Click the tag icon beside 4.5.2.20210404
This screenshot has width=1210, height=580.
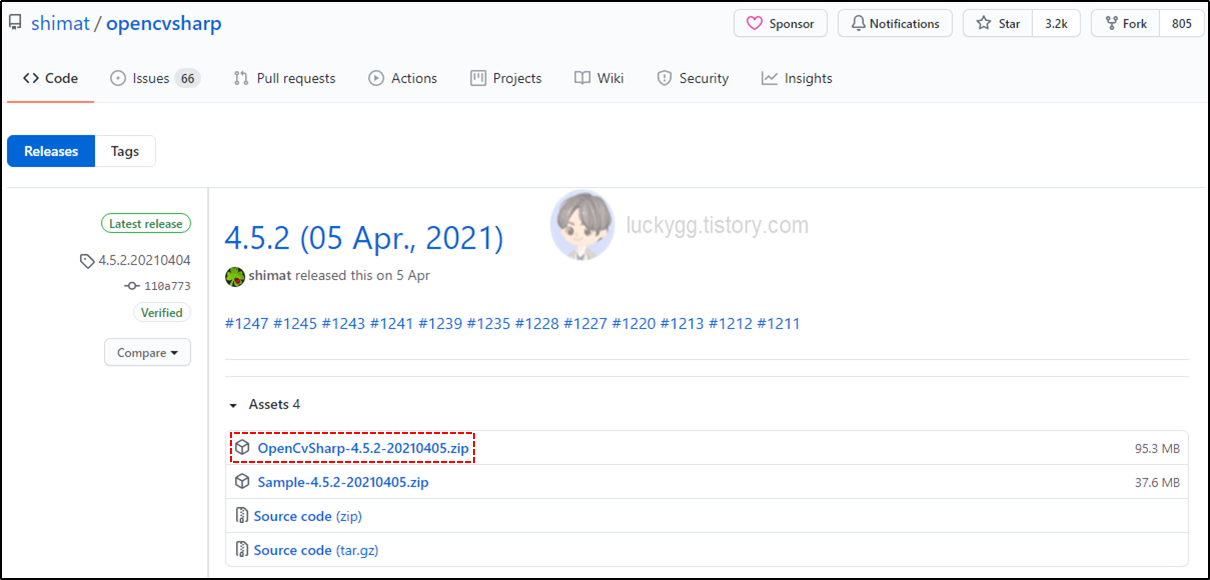click(x=87, y=261)
